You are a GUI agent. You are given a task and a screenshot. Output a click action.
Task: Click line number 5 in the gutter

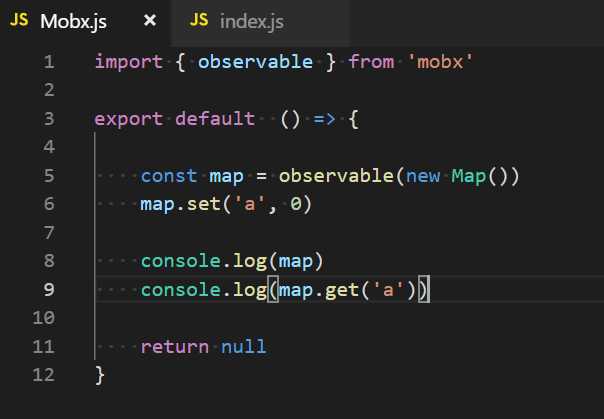pyautogui.click(x=49, y=176)
